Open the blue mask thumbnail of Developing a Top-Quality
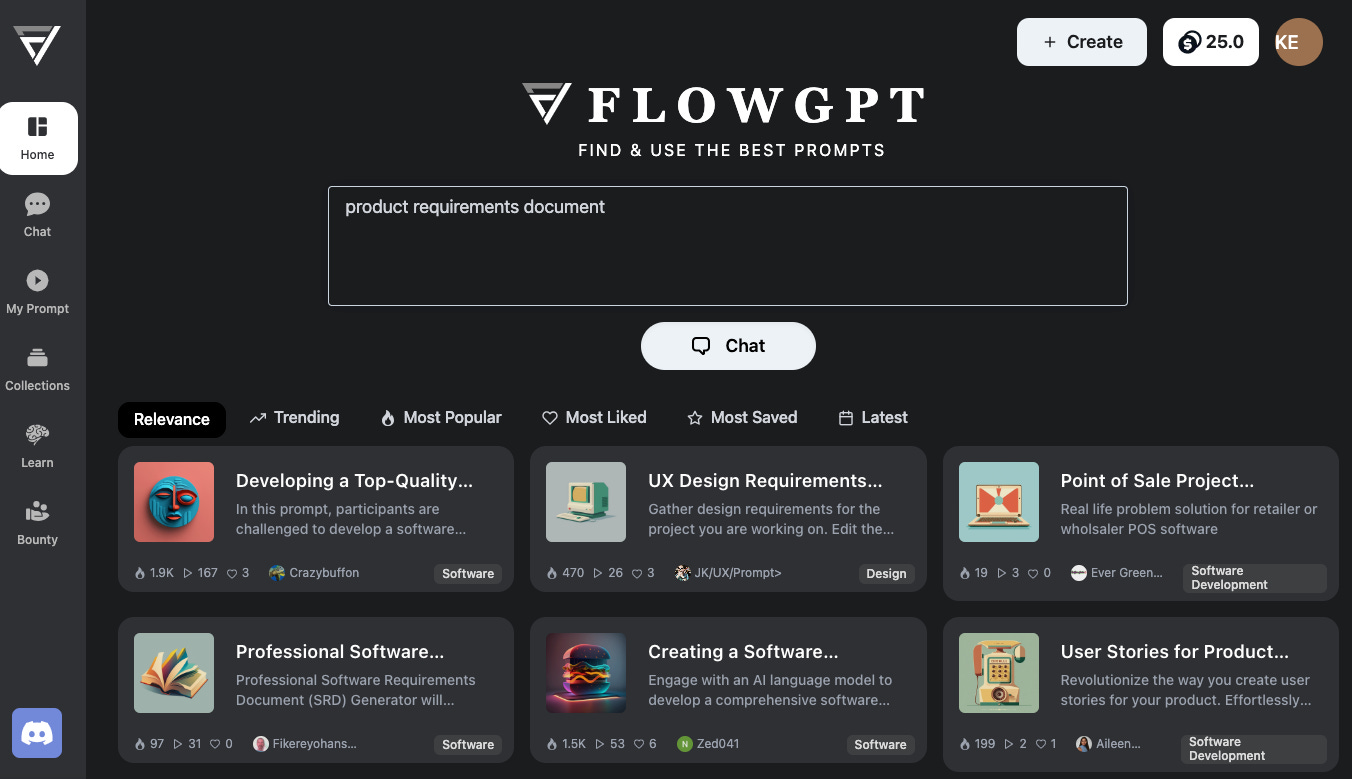This screenshot has width=1352, height=779. 174,502
